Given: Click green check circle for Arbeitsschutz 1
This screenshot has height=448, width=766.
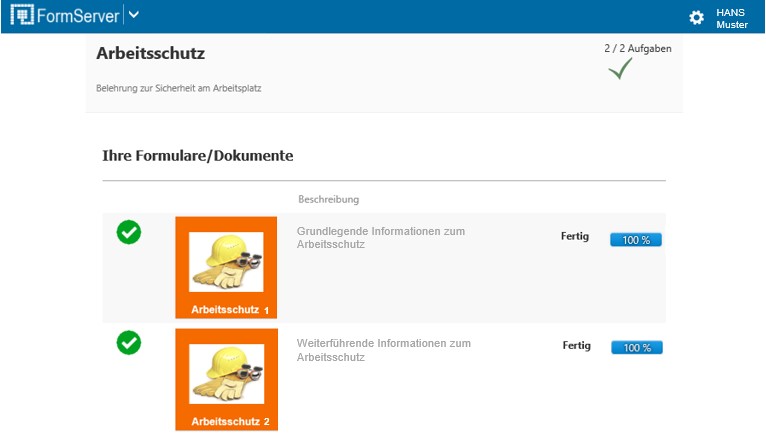Looking at the screenshot, I should point(129,232).
